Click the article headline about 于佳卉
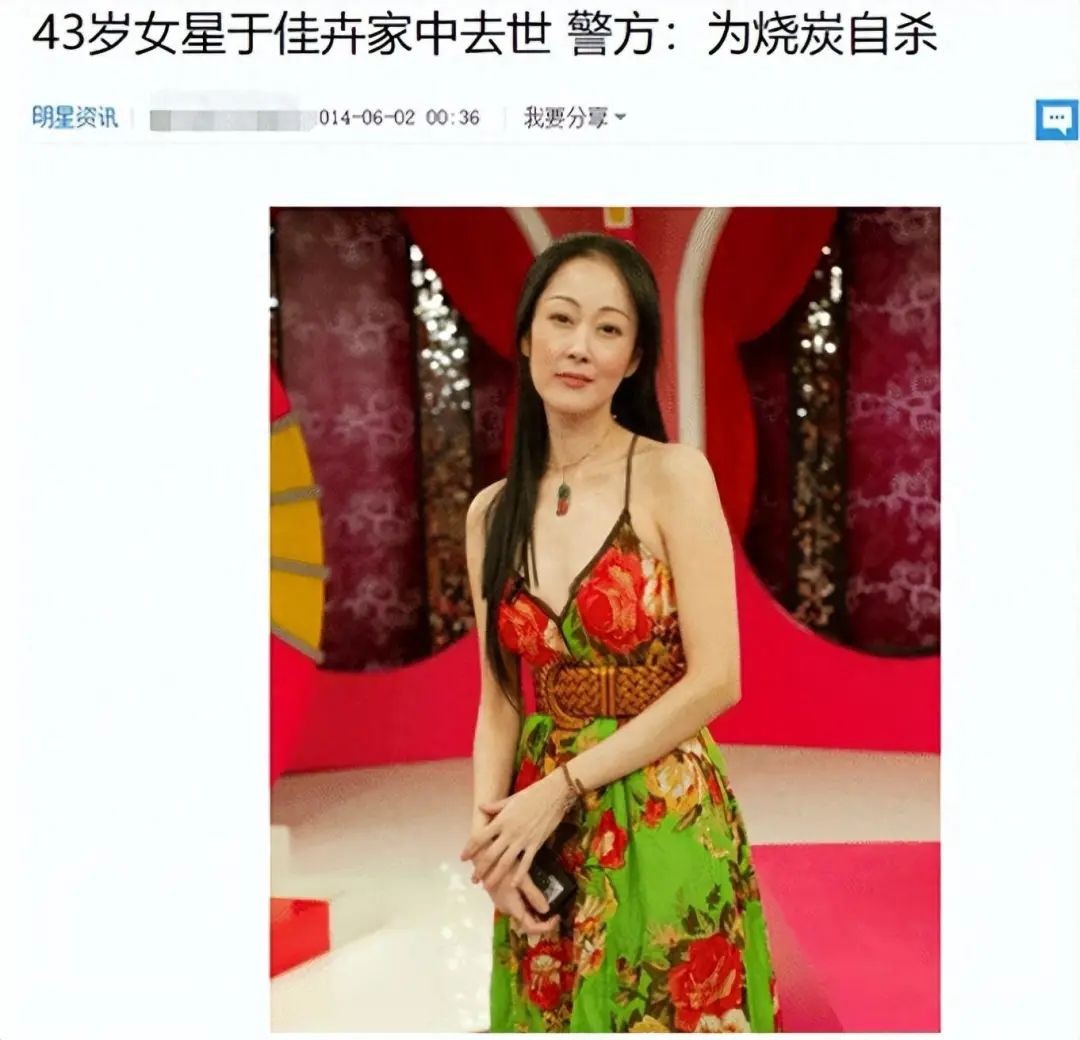Viewport: 1080px width, 1040px height. [x=485, y=34]
